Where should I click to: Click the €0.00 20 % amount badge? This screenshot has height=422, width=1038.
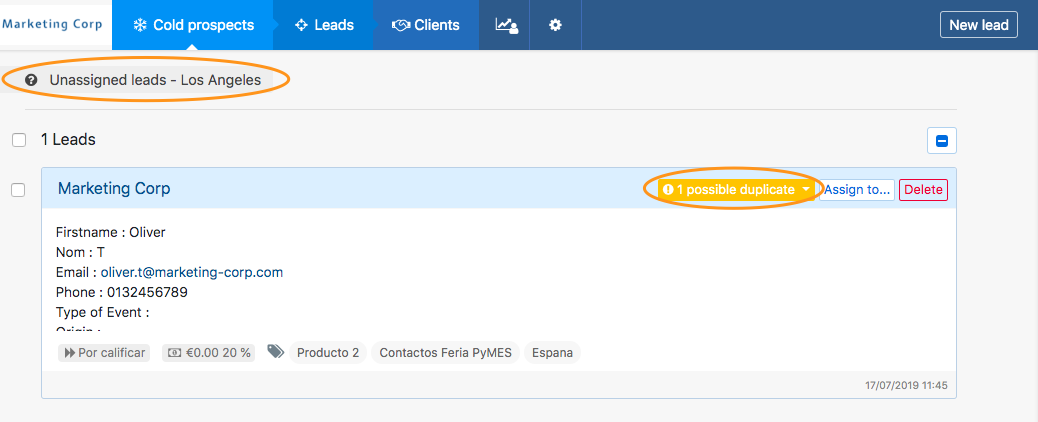pyautogui.click(x=209, y=352)
